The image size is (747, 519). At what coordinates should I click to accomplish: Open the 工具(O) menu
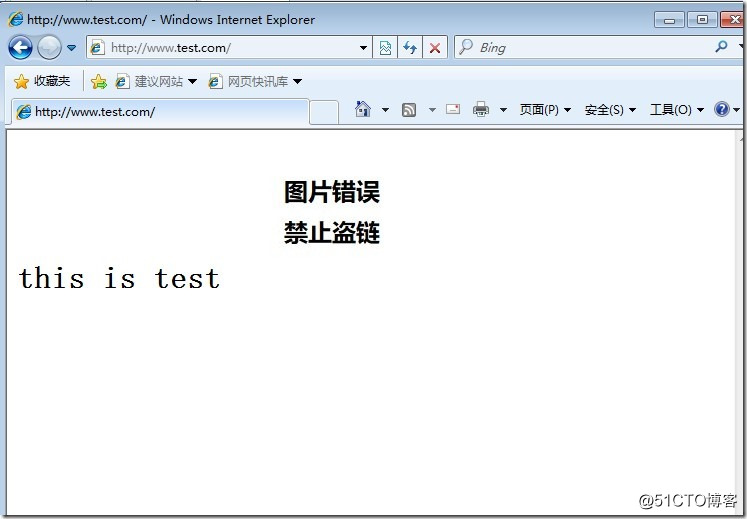click(676, 110)
